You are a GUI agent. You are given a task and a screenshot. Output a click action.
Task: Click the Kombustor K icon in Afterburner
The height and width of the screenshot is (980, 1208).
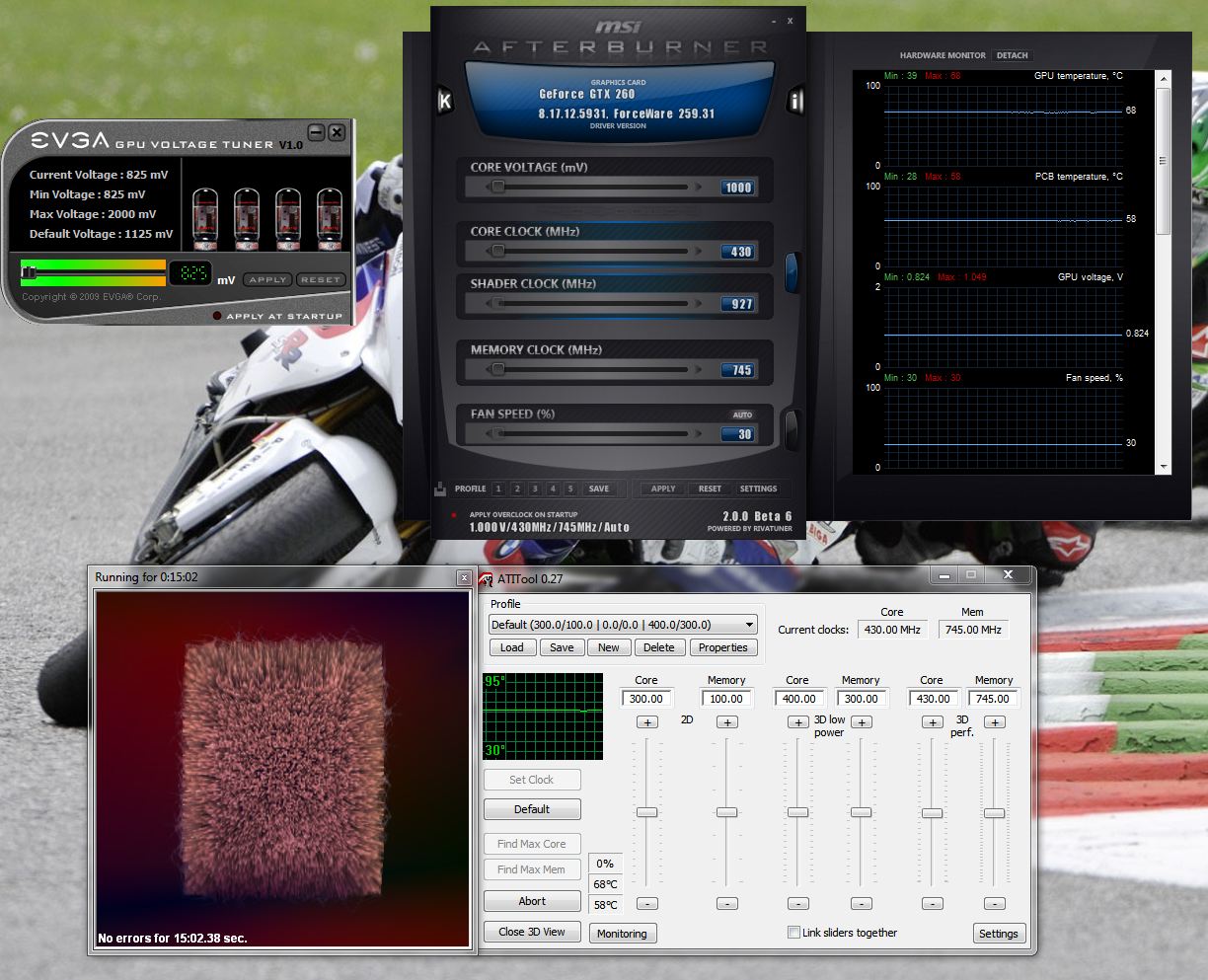tap(445, 101)
